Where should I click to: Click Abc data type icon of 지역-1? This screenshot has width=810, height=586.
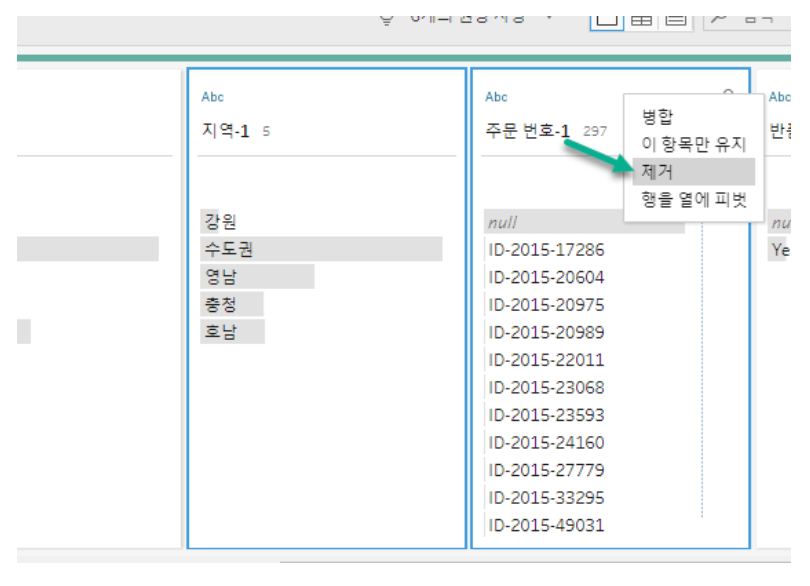click(212, 97)
